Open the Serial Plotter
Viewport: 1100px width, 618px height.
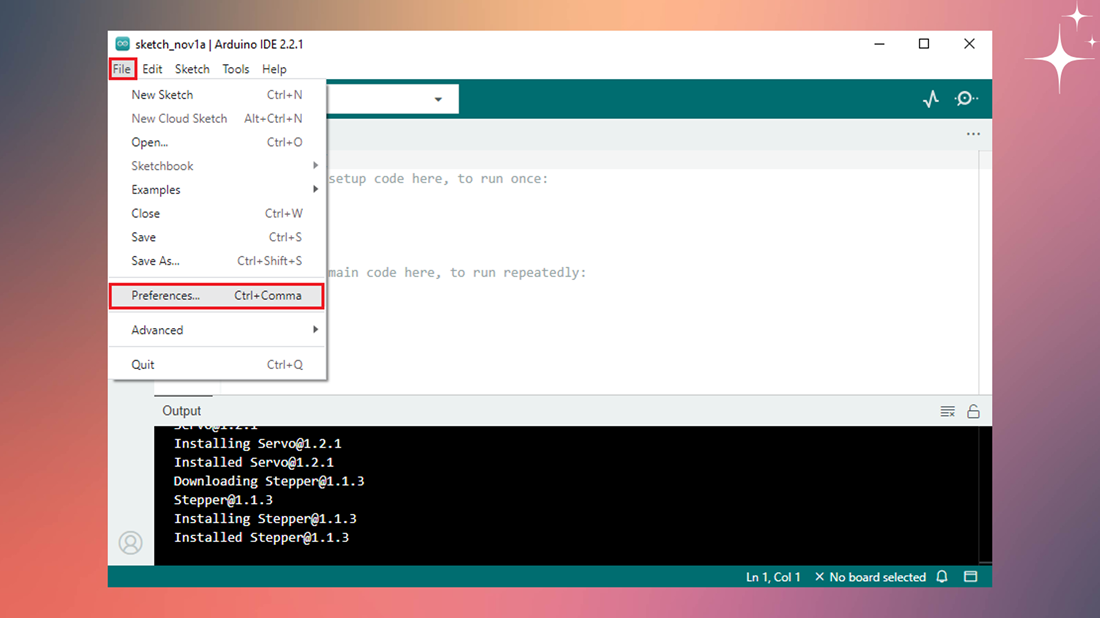click(x=931, y=99)
